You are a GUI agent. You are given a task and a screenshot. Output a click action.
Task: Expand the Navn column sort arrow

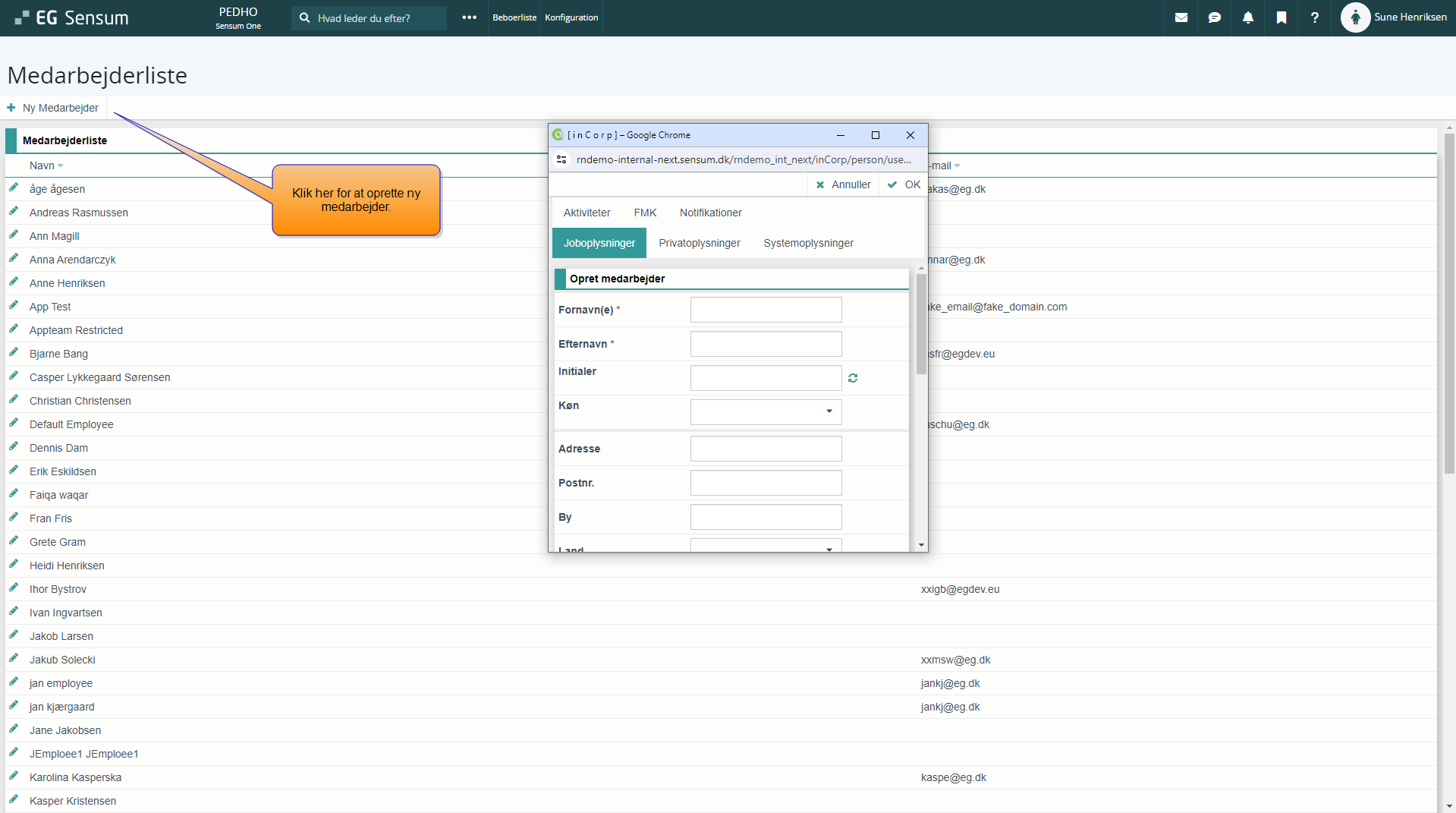tap(61, 166)
